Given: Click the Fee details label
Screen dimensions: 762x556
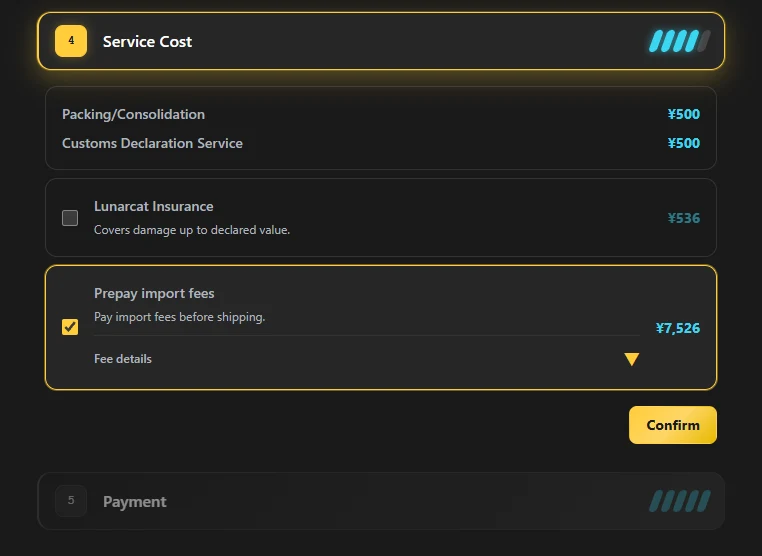Looking at the screenshot, I should click(123, 359).
